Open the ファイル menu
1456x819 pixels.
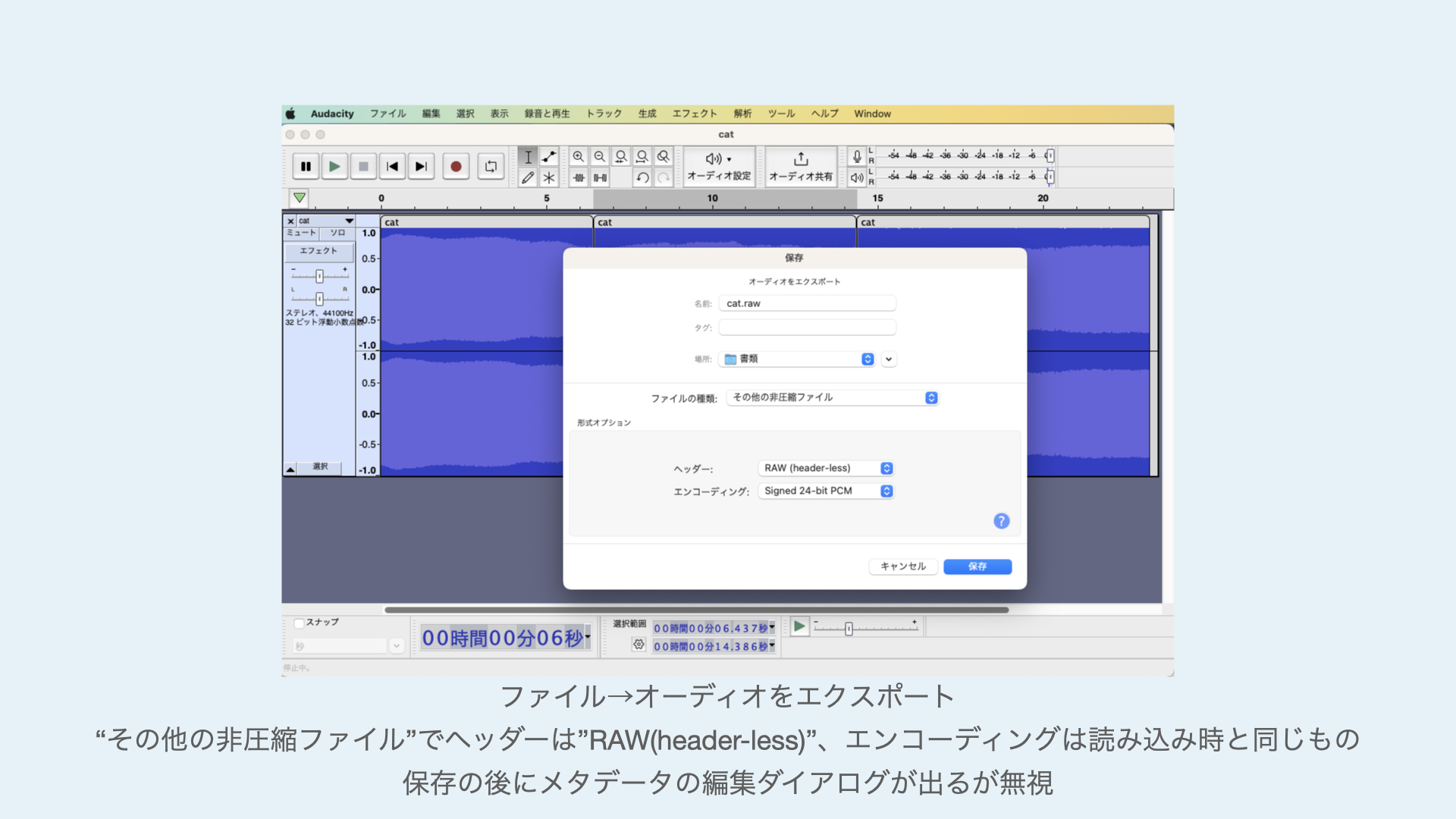[388, 114]
